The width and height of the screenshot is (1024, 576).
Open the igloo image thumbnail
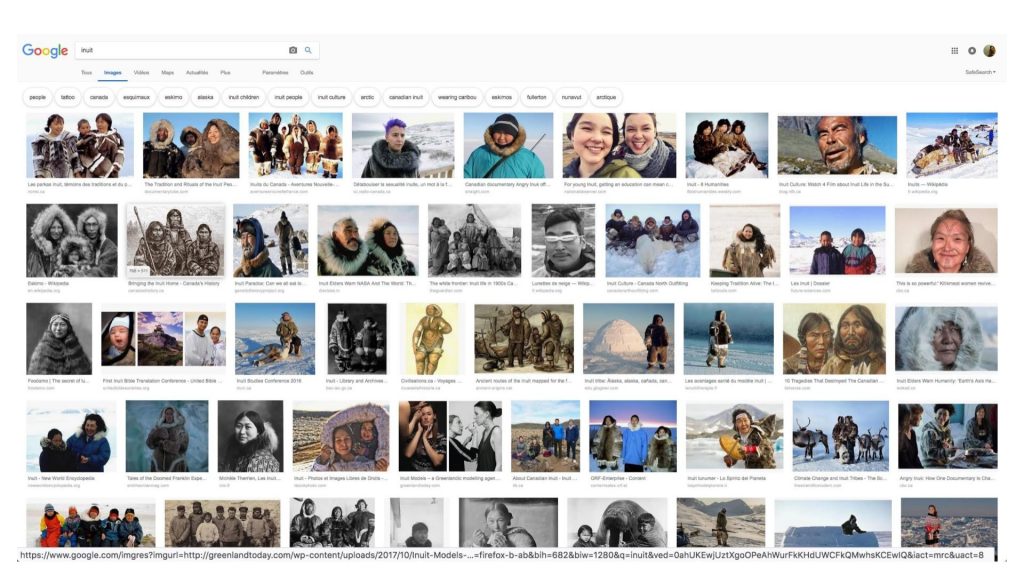628,338
